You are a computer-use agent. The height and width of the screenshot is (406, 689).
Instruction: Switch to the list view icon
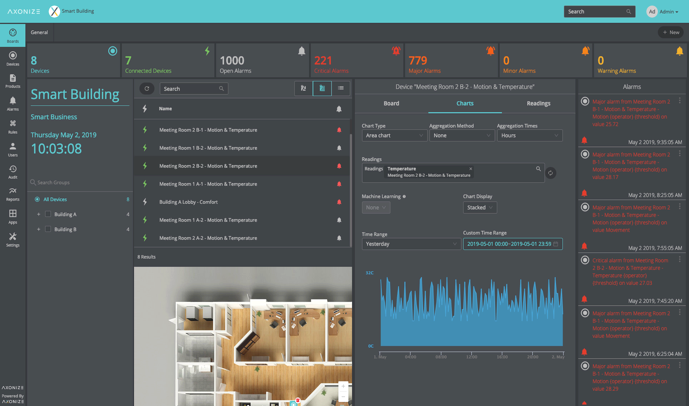(341, 88)
